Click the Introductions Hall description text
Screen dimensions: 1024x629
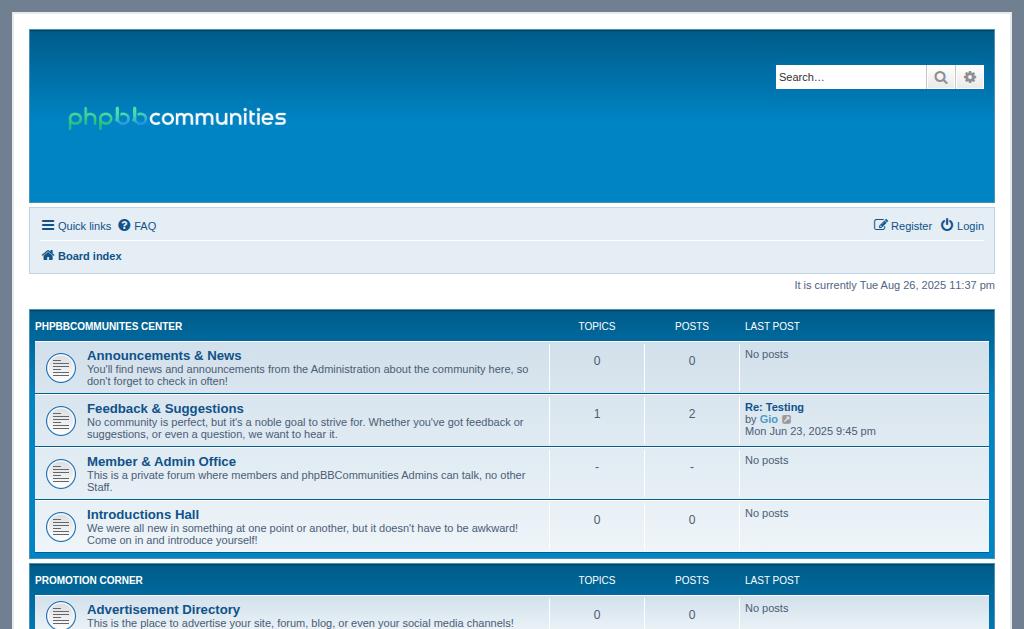coord(302,534)
